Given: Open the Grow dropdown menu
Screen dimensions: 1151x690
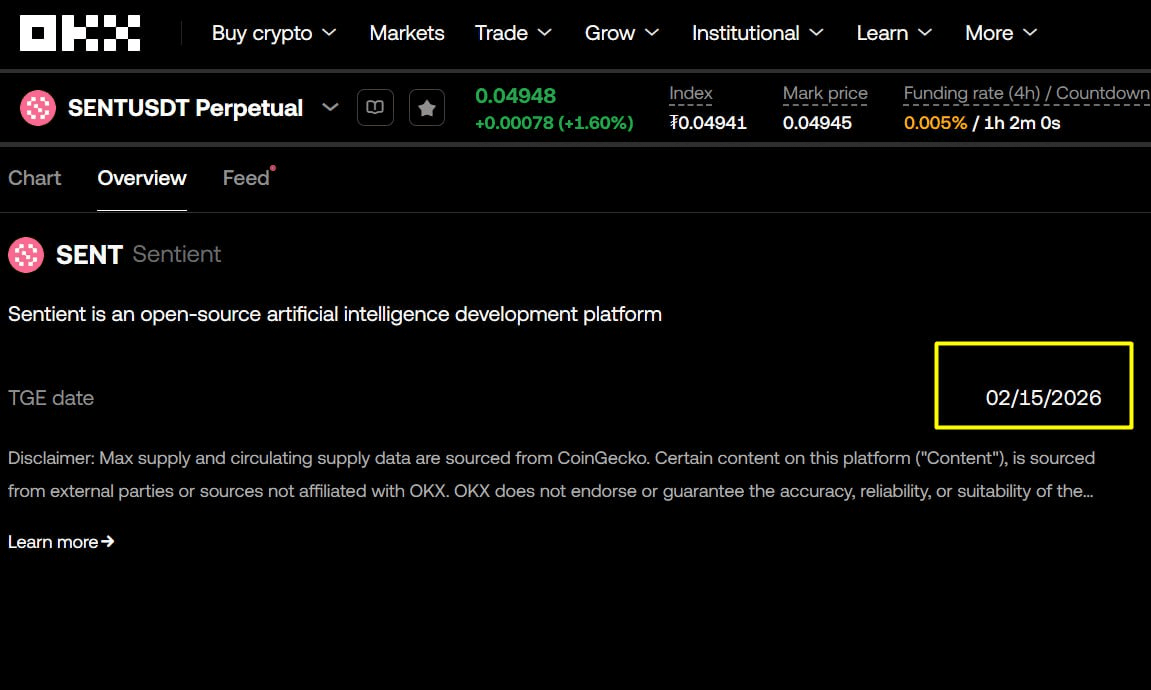Looking at the screenshot, I should [x=621, y=33].
